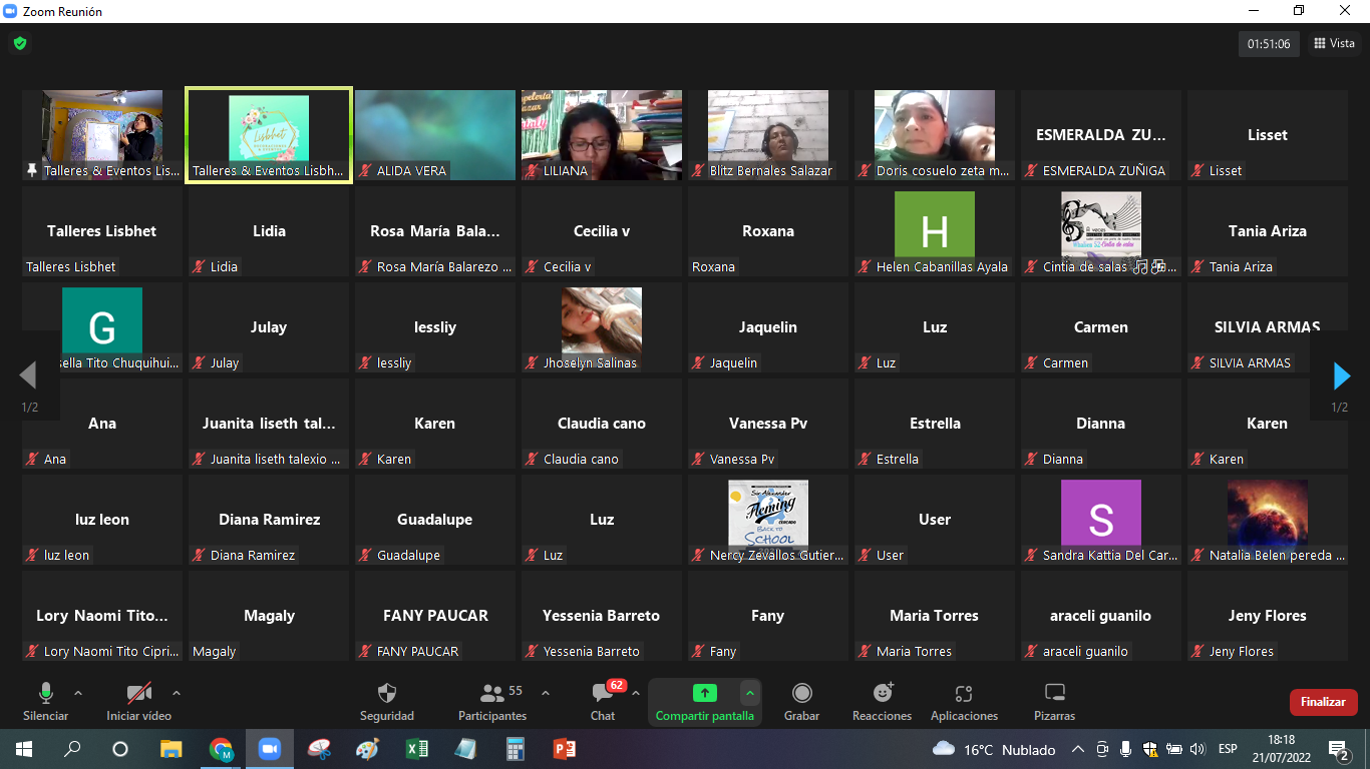
Task: Go to next page of participants
Action: pyautogui.click(x=1341, y=376)
